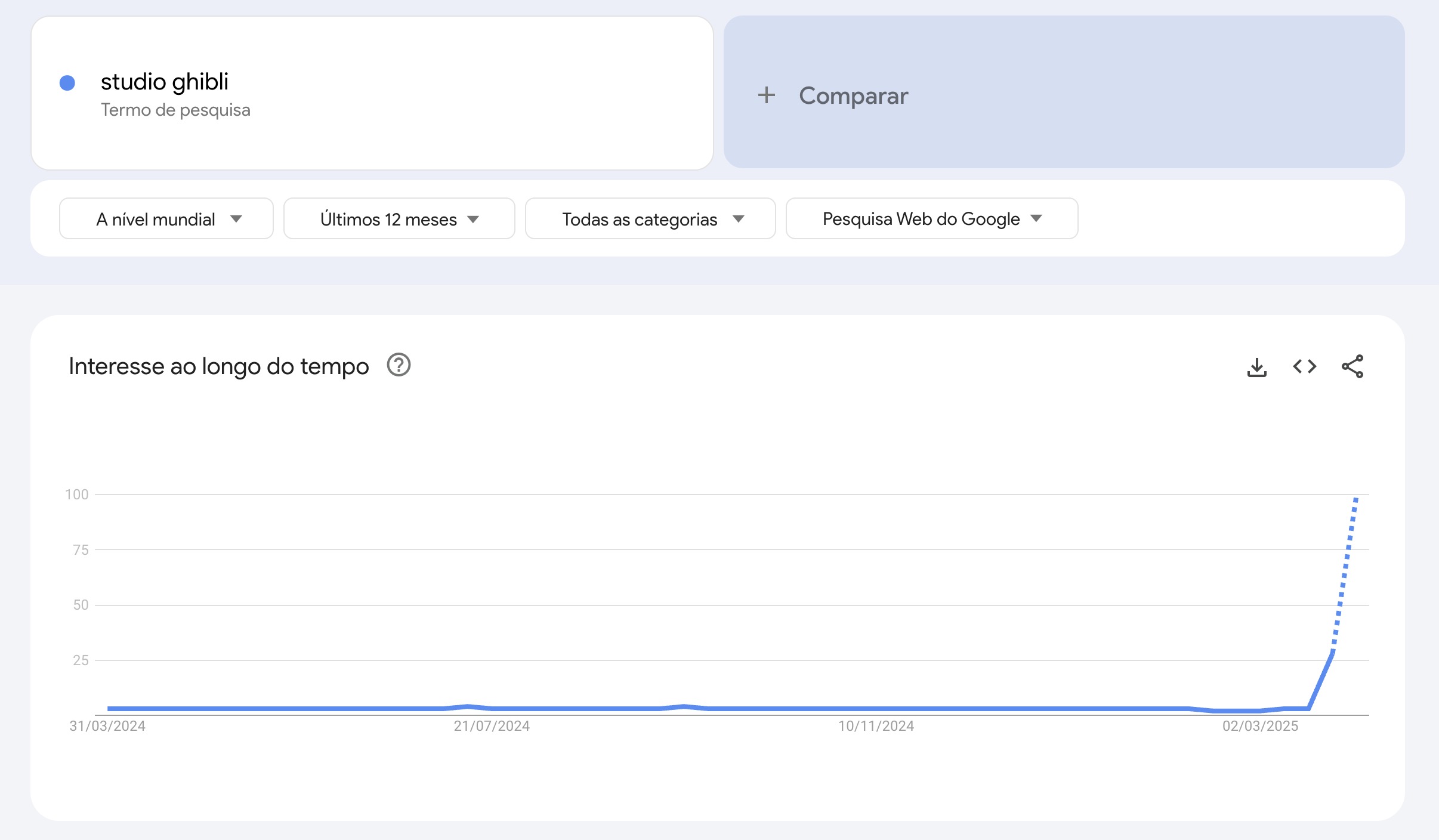Click the share icon on chart
The height and width of the screenshot is (840, 1439).
pos(1352,366)
